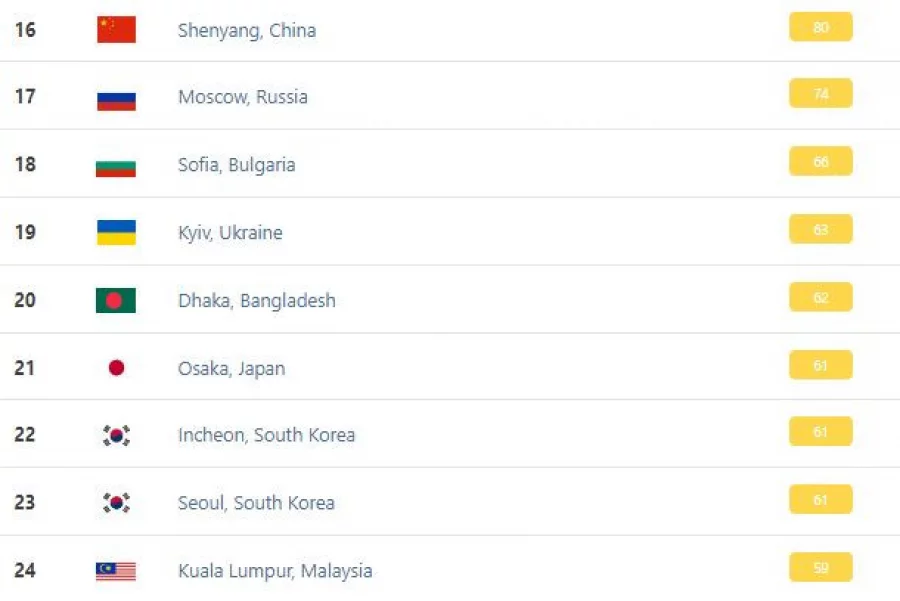The image size is (900, 601).
Task: Click the Russia flag icon
Action: 117,101
